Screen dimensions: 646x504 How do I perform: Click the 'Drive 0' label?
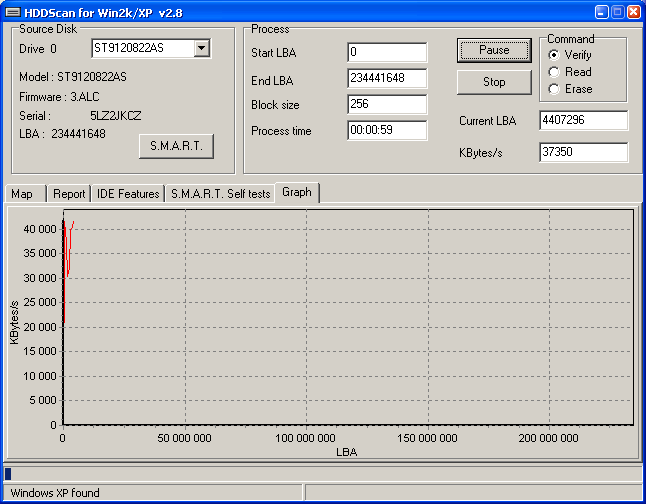point(38,49)
